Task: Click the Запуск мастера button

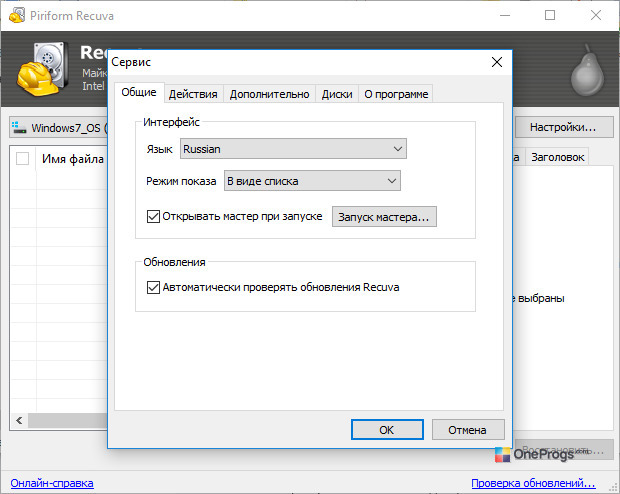Action: pyautogui.click(x=384, y=217)
